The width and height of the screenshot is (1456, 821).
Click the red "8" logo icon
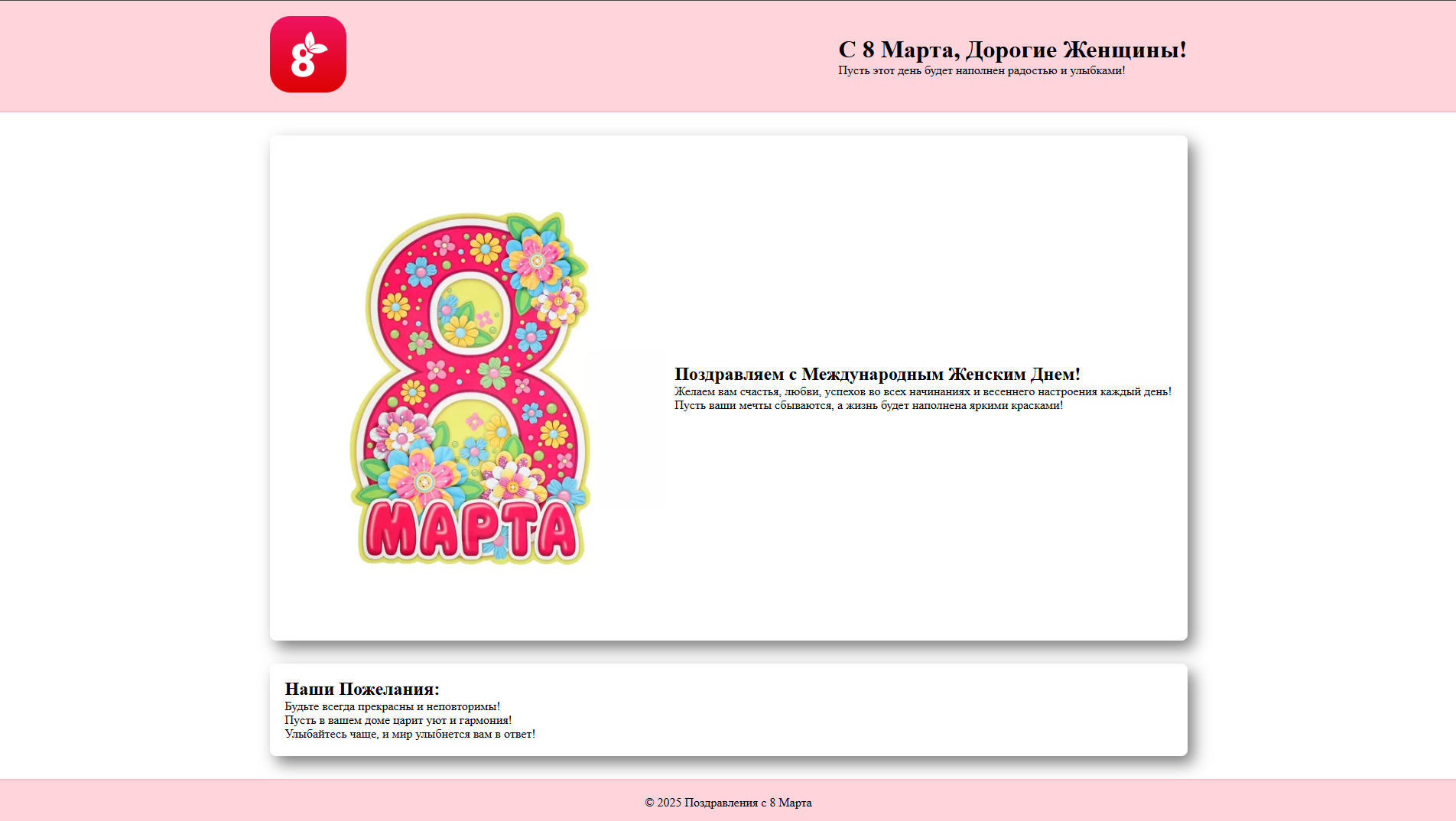pos(307,54)
